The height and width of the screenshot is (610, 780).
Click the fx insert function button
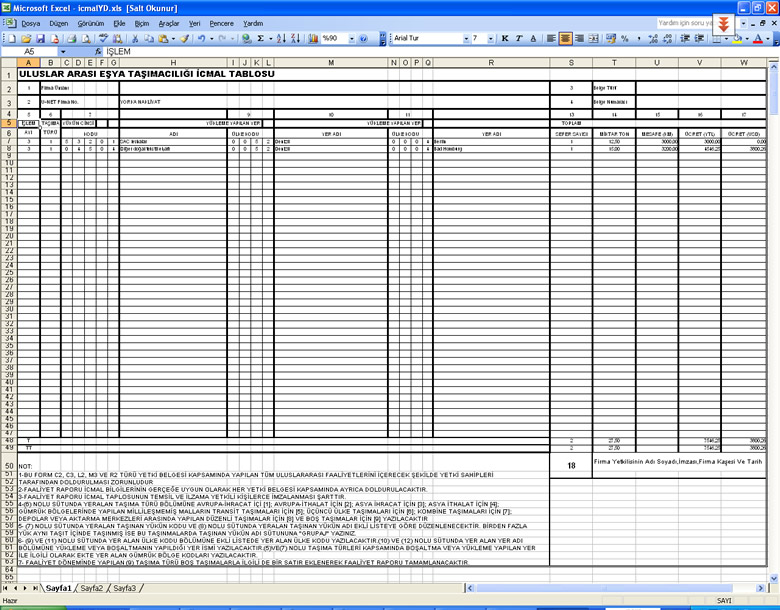[x=98, y=51]
